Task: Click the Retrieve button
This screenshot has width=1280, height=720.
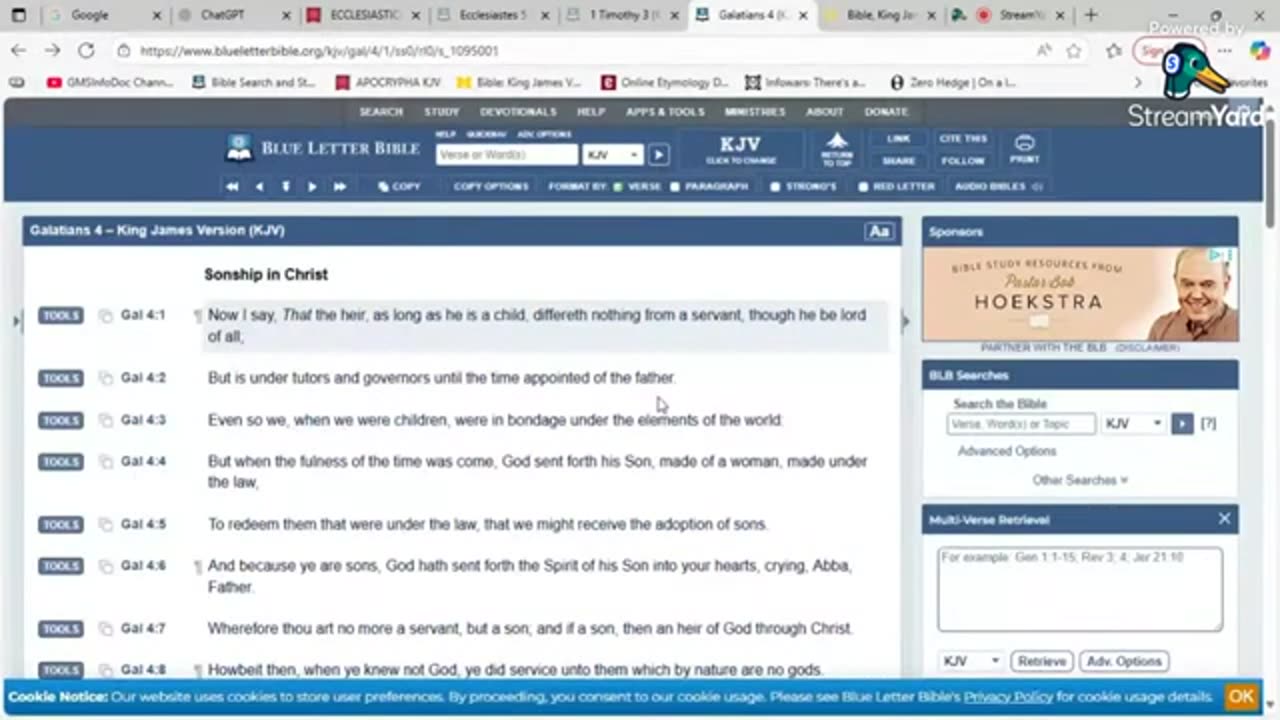Action: pyautogui.click(x=1042, y=661)
